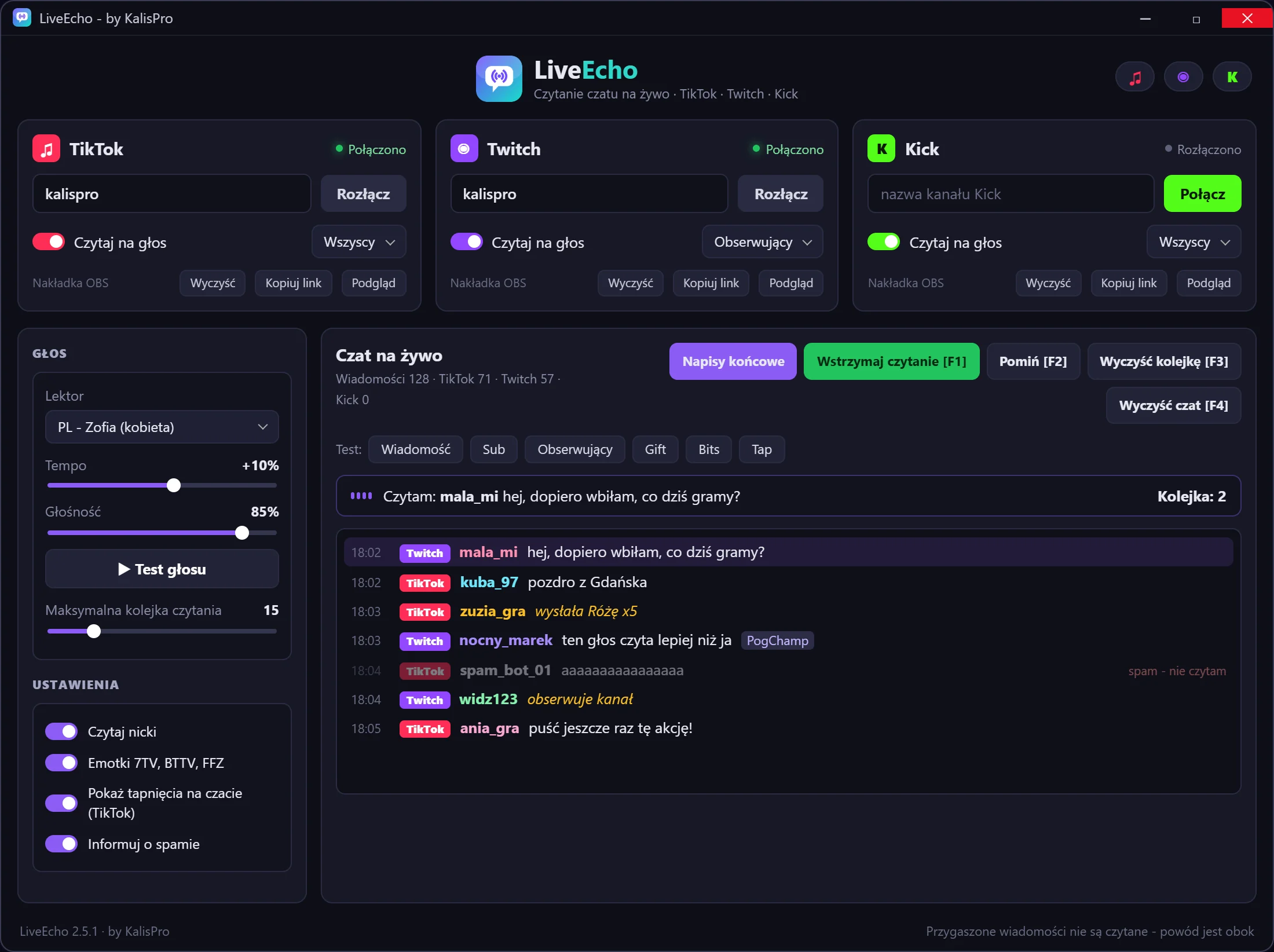
Task: Expand the Kick Wszyscy filter dropdown
Action: tap(1194, 242)
